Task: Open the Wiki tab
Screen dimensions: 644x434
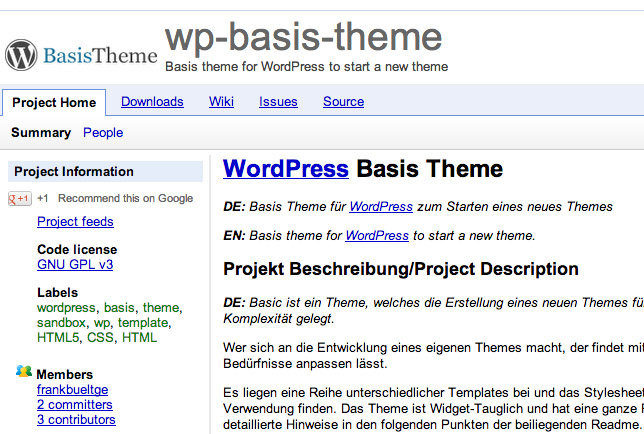Action: click(x=221, y=101)
